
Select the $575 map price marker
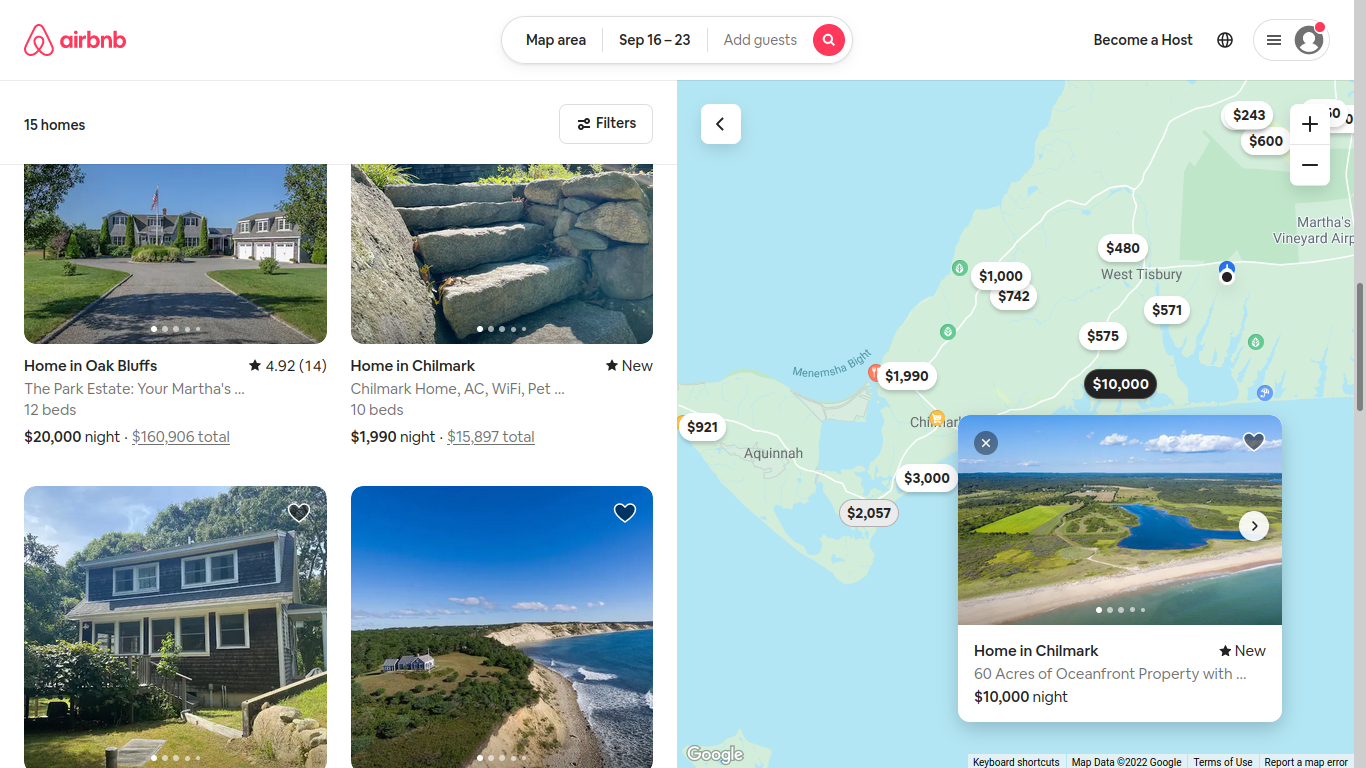pos(1103,336)
